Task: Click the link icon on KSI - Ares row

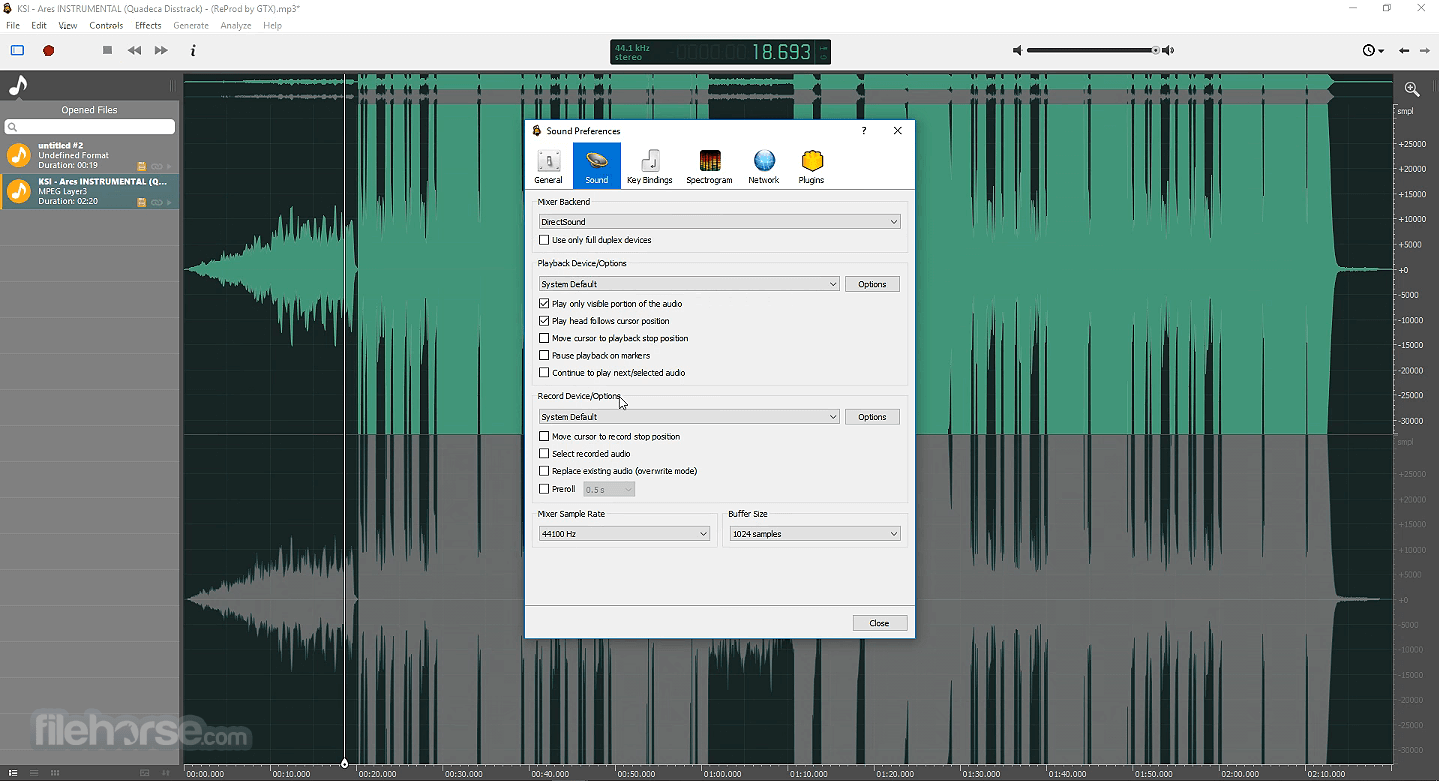Action: (156, 202)
